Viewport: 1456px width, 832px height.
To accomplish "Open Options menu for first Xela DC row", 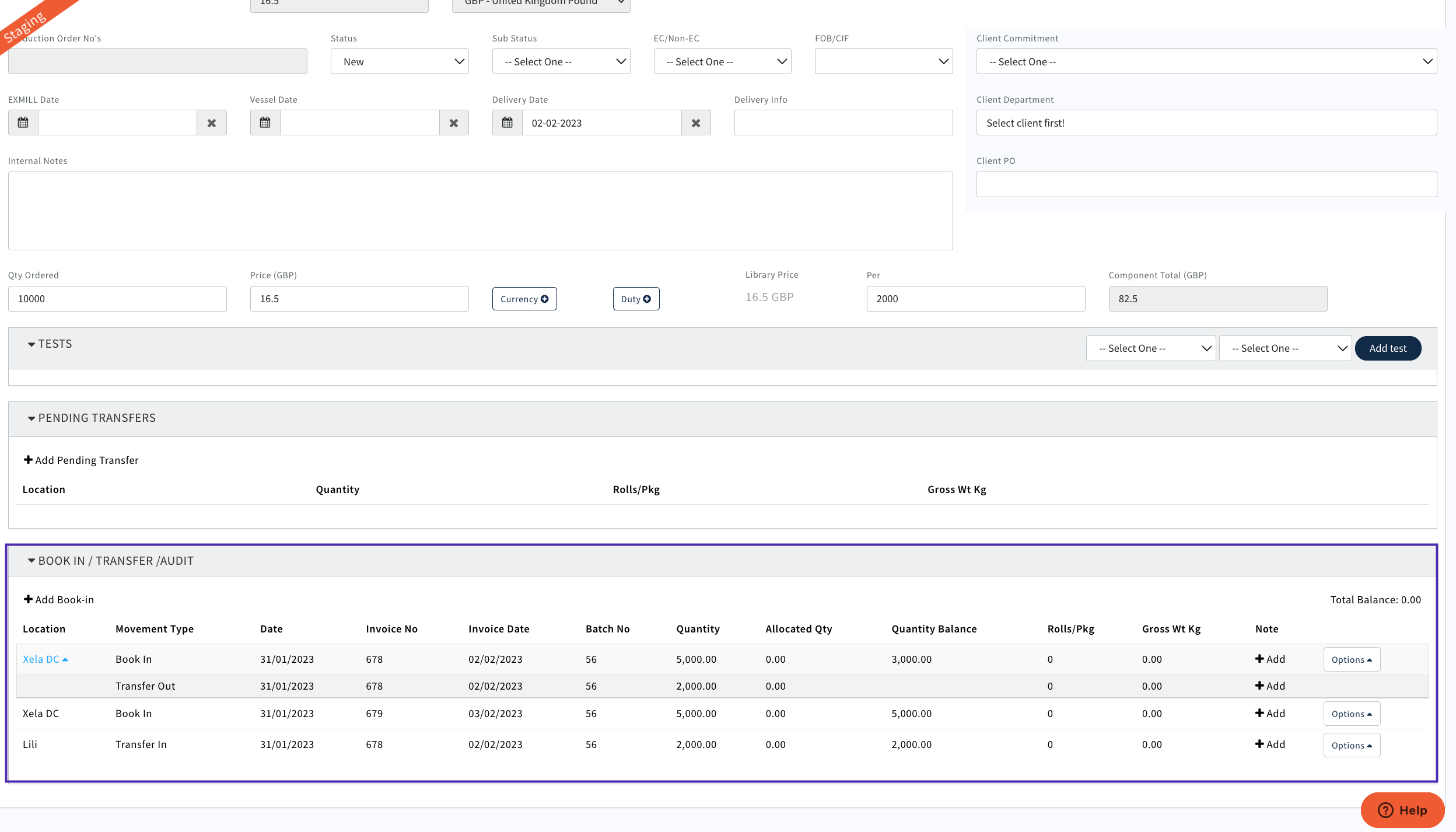I will click(x=1351, y=660).
